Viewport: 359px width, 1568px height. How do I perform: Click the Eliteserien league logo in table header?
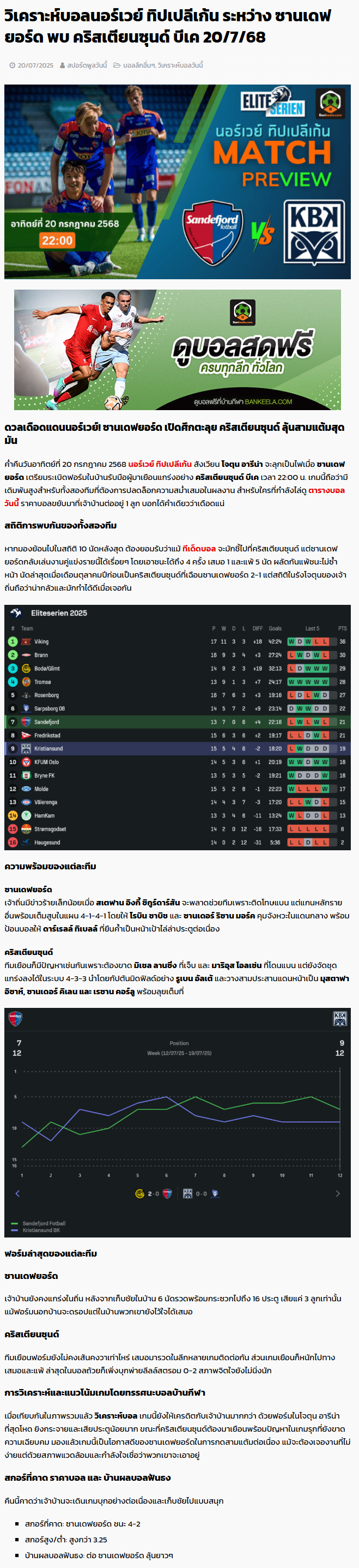[x=16, y=612]
